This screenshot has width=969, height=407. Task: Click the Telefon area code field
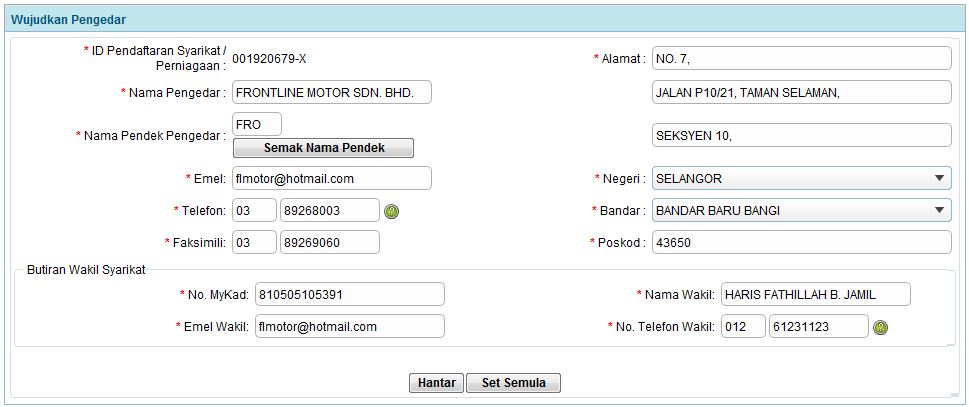[x=255, y=211]
